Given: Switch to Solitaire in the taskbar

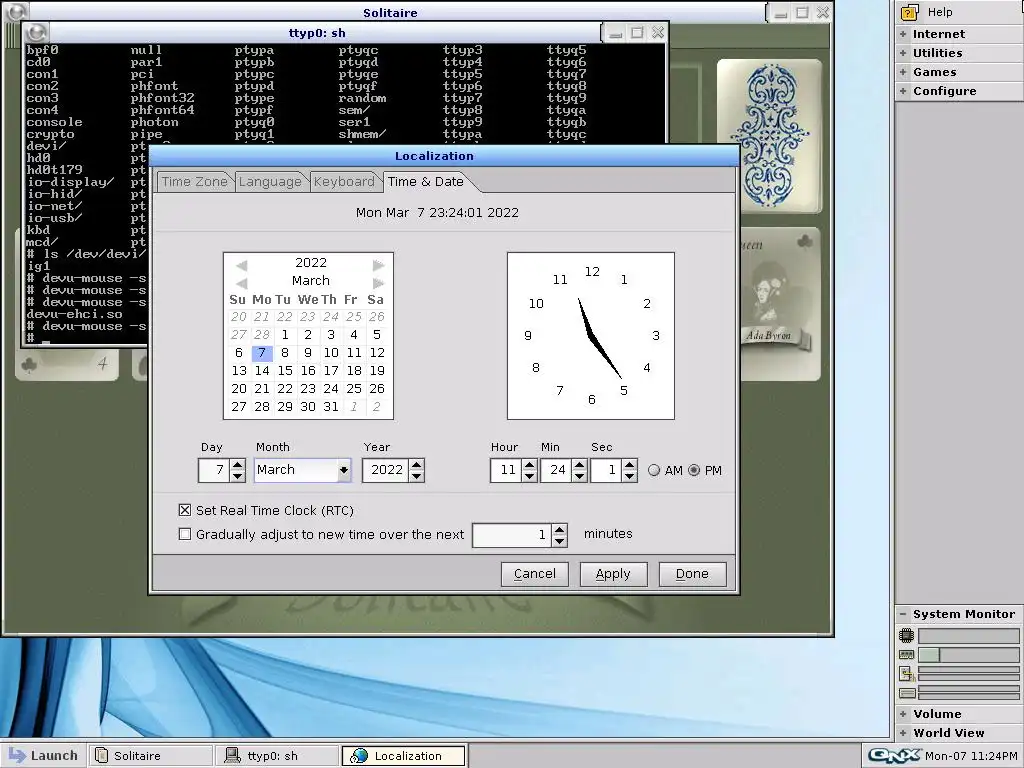Looking at the screenshot, I should coord(151,756).
